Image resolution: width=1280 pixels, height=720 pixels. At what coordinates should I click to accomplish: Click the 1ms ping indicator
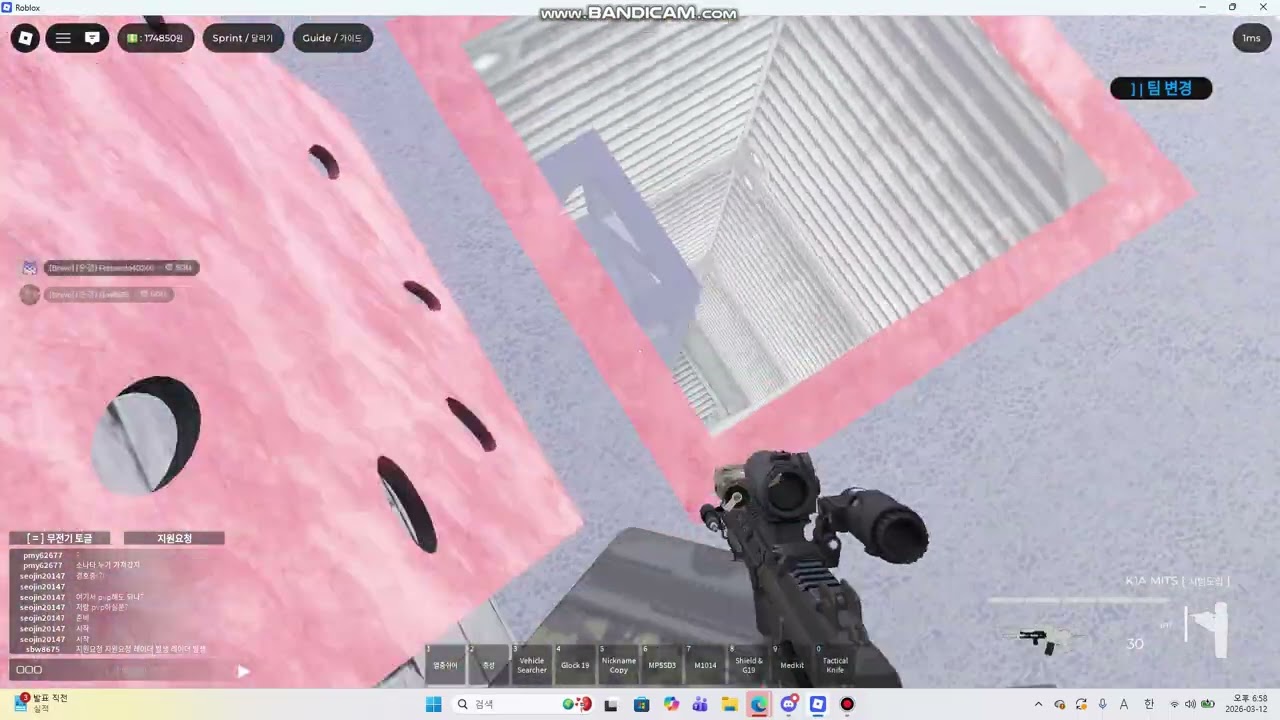tap(1251, 38)
